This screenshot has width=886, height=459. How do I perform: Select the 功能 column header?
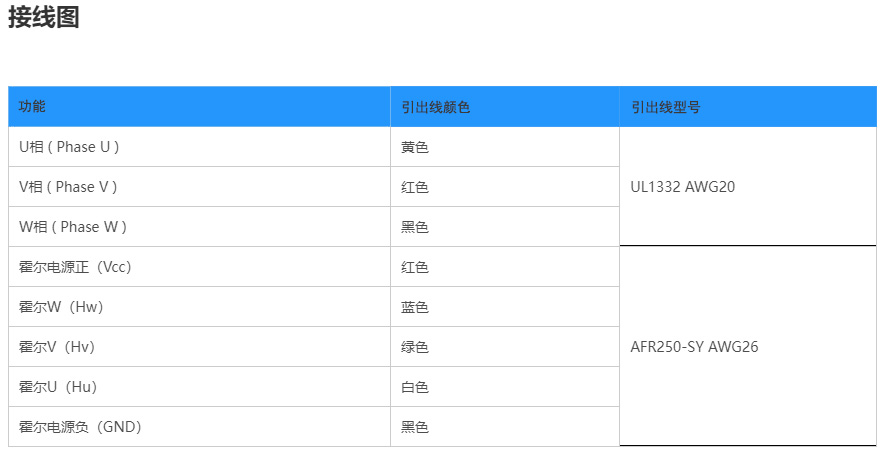(32, 106)
